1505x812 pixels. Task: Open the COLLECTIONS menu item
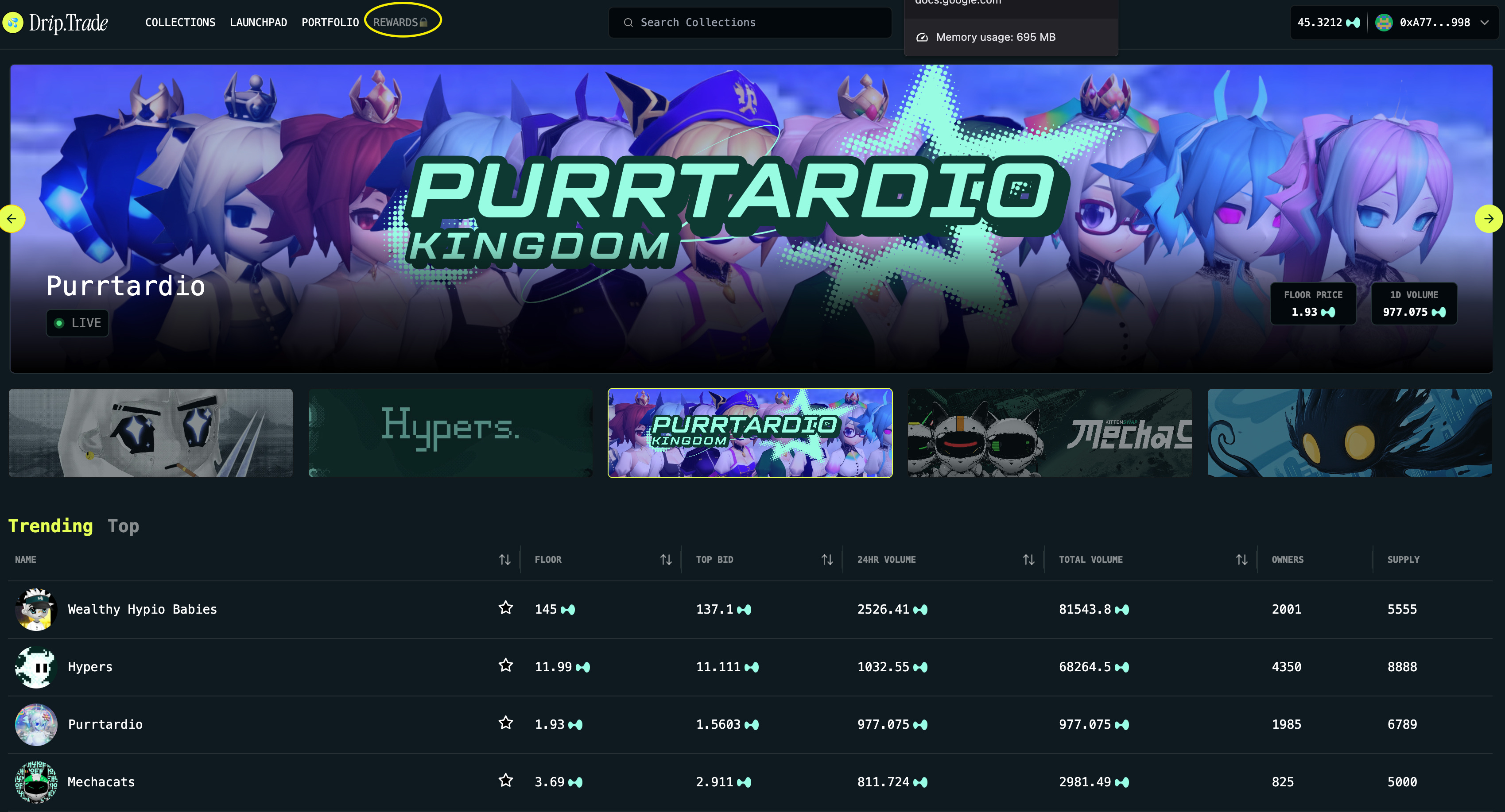tap(180, 23)
